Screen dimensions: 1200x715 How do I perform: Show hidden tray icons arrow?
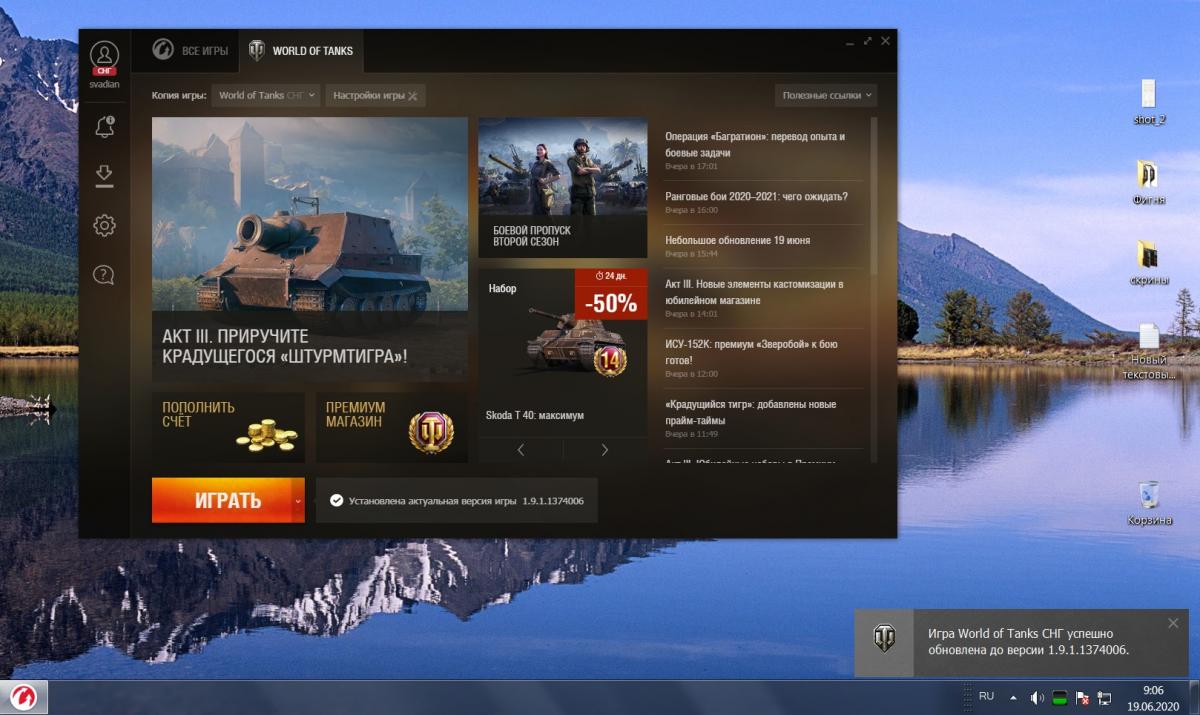[x=1012, y=697]
